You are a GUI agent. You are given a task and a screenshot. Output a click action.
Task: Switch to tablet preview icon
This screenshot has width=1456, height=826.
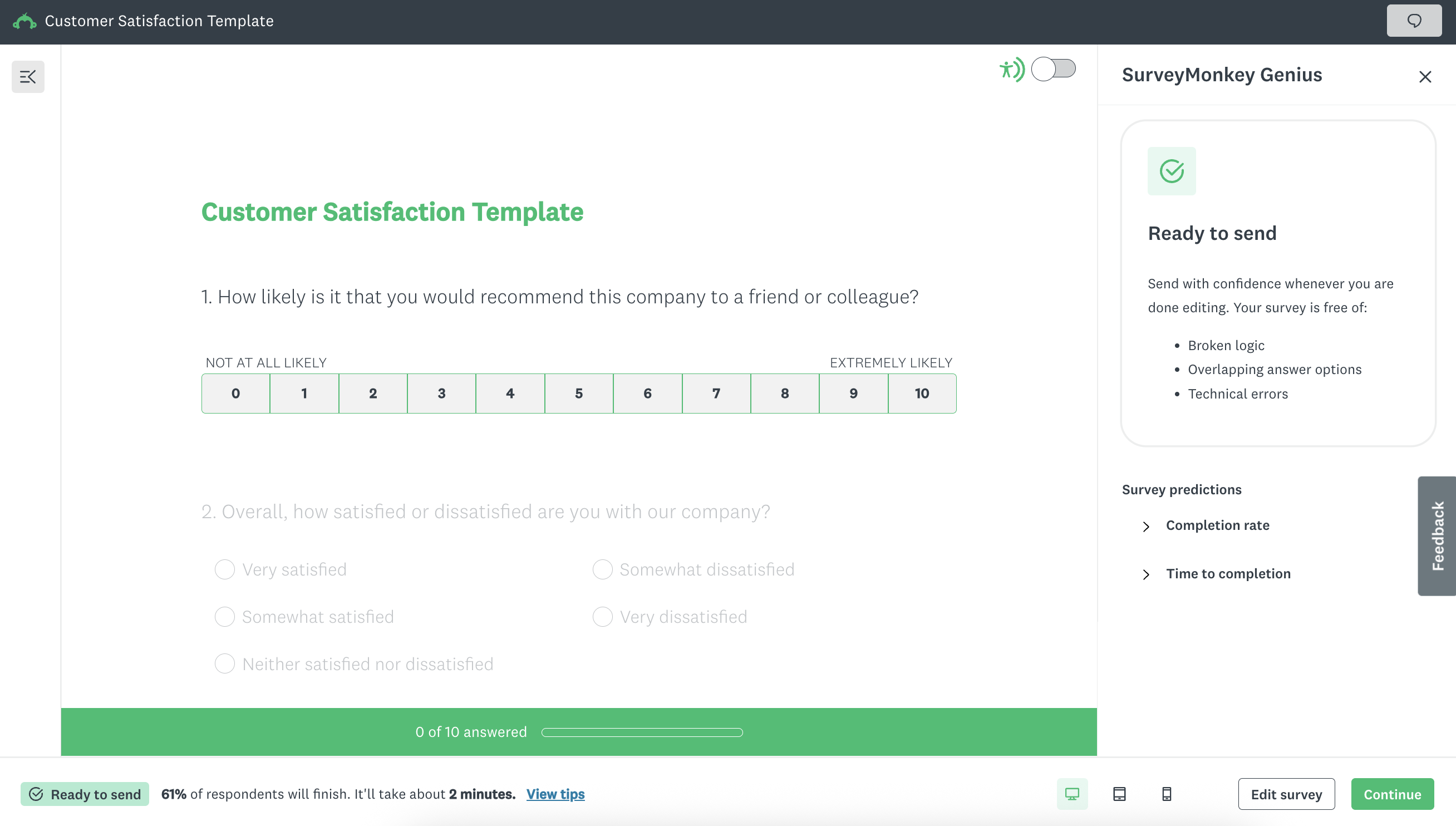coord(1119,794)
